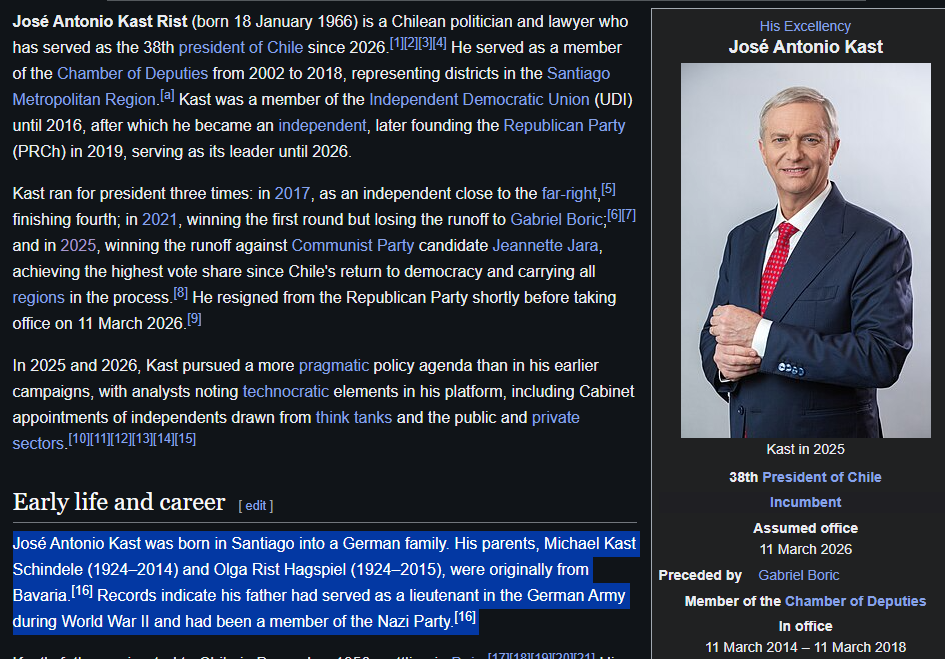
Task: Open the 2025 election link
Action: point(78,245)
